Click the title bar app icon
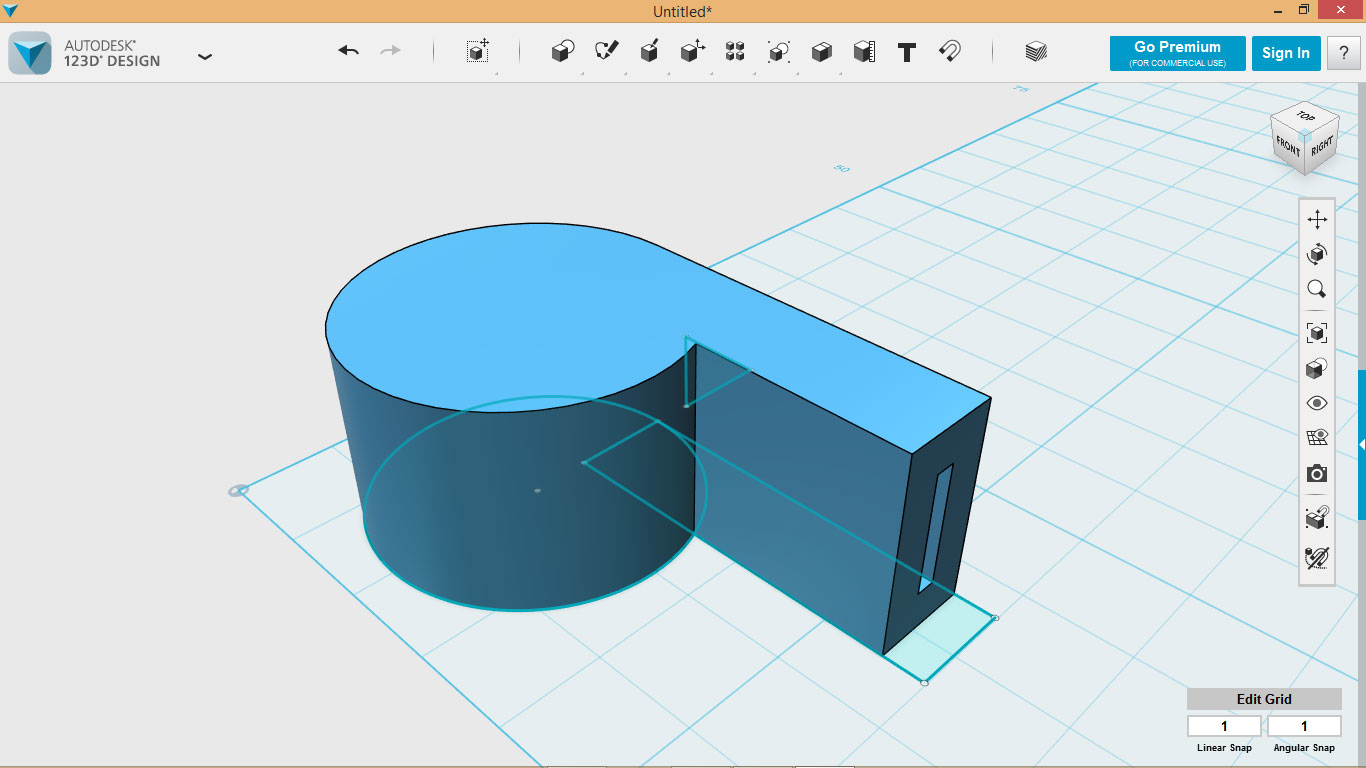 [11, 10]
